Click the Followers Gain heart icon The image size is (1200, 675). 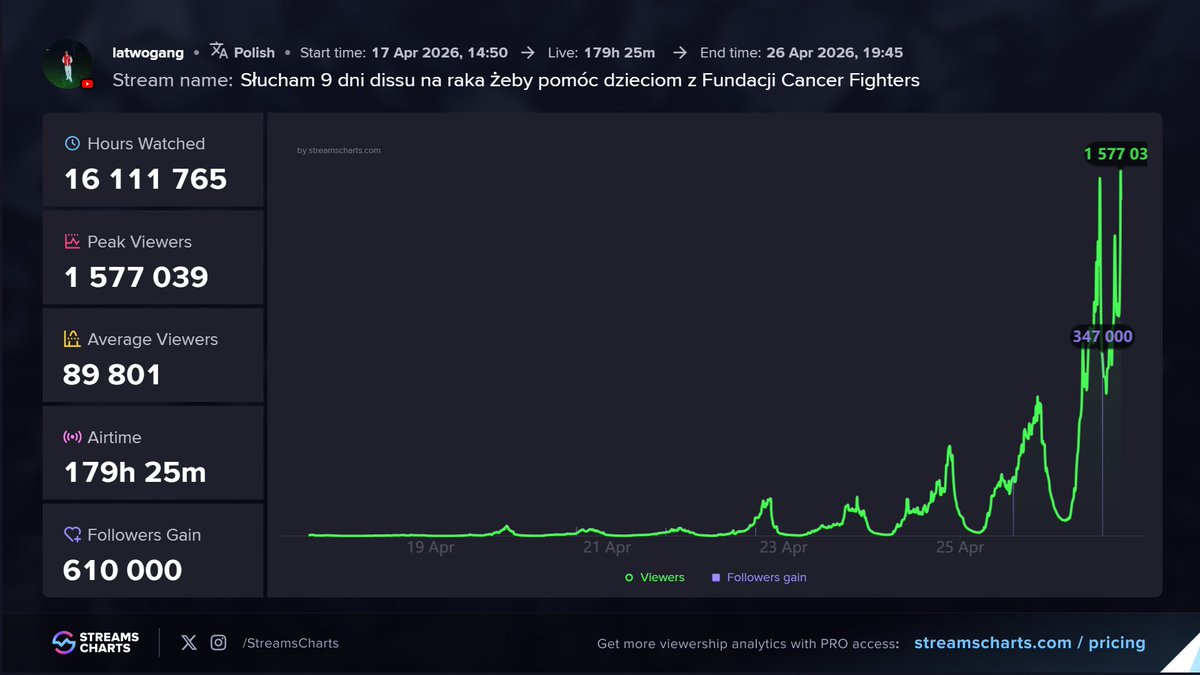(72, 535)
